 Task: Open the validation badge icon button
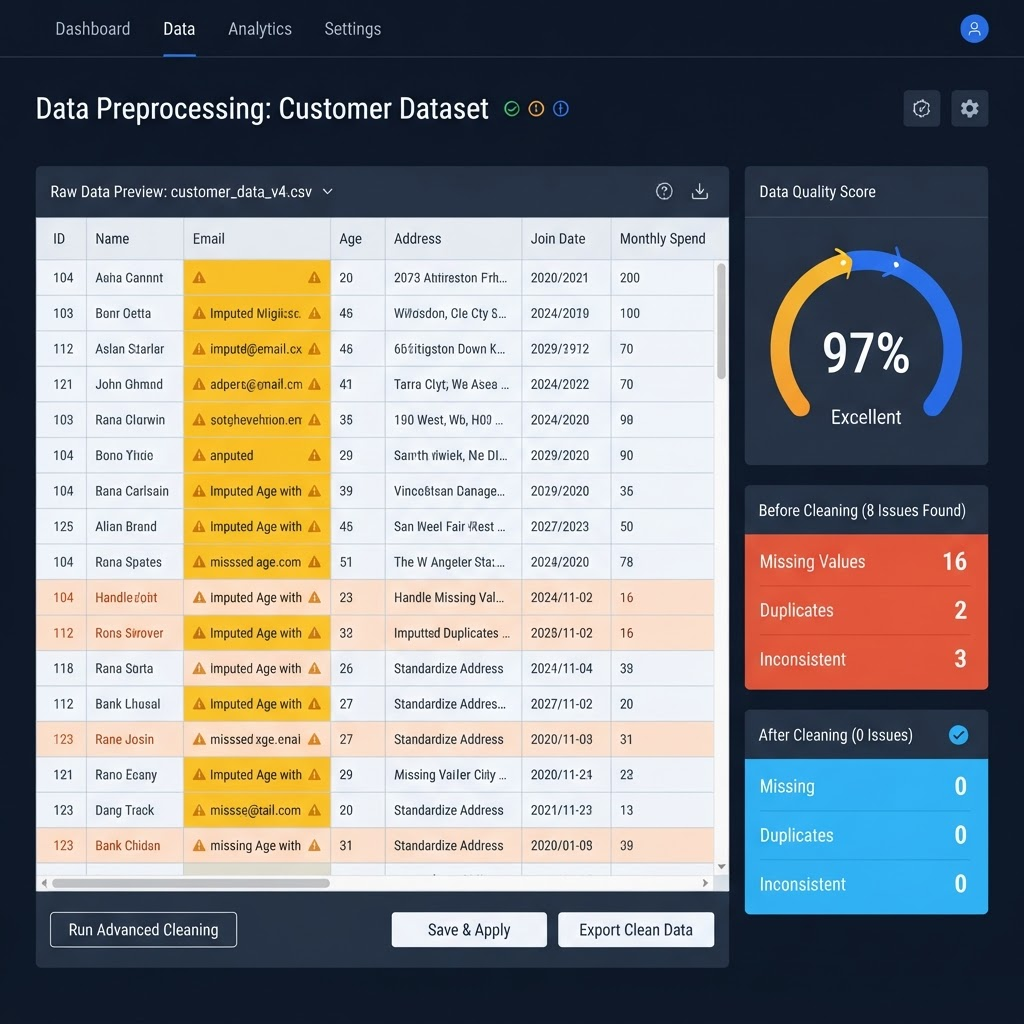coord(921,108)
